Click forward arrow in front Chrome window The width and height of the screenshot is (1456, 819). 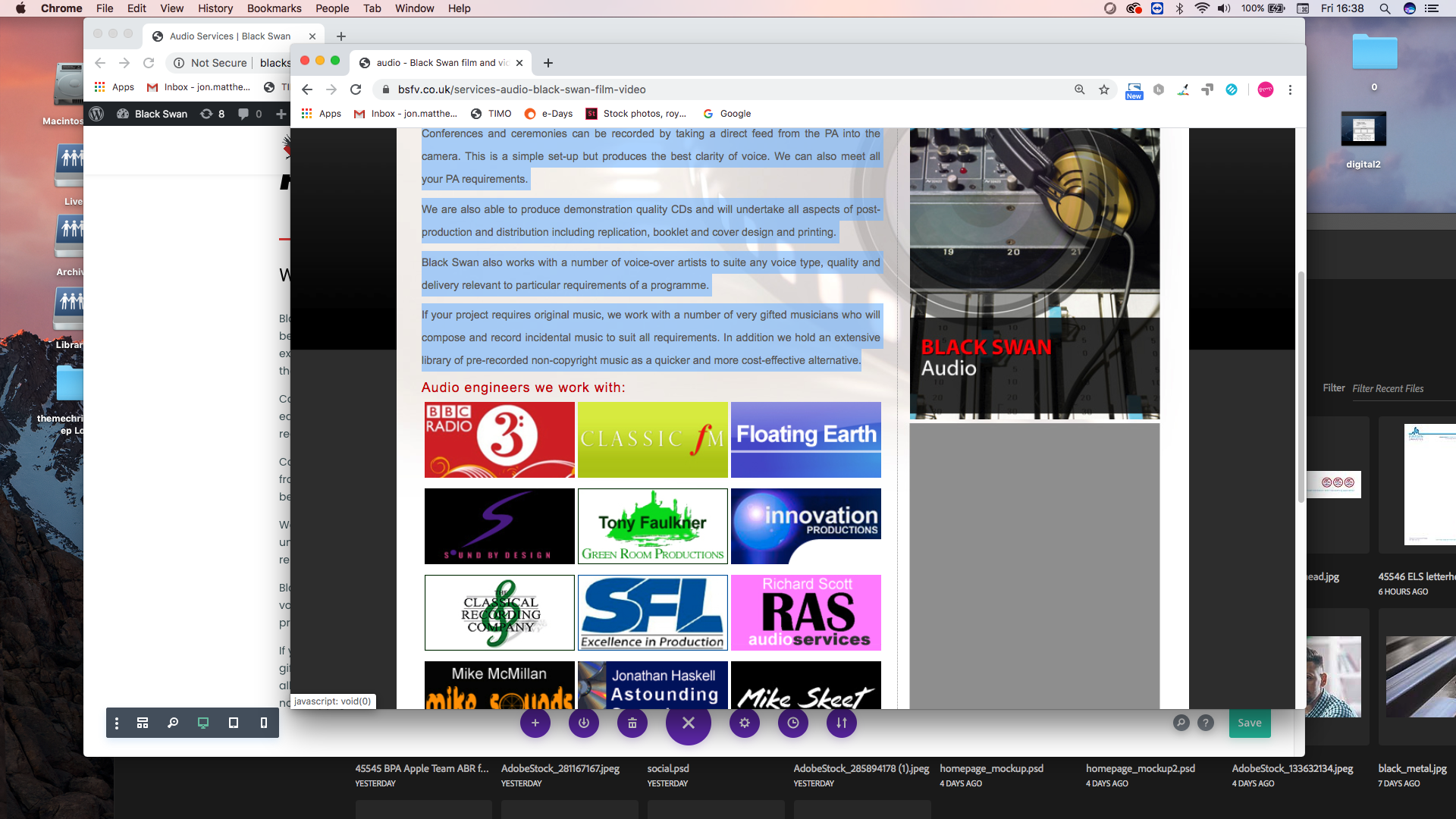(331, 89)
